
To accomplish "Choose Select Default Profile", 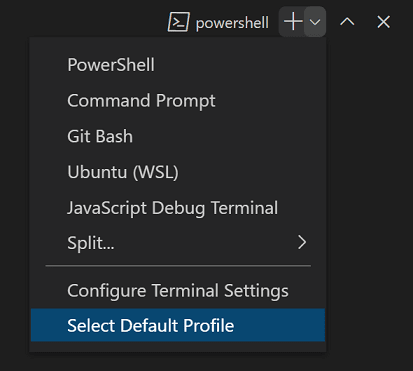I will pos(178,325).
